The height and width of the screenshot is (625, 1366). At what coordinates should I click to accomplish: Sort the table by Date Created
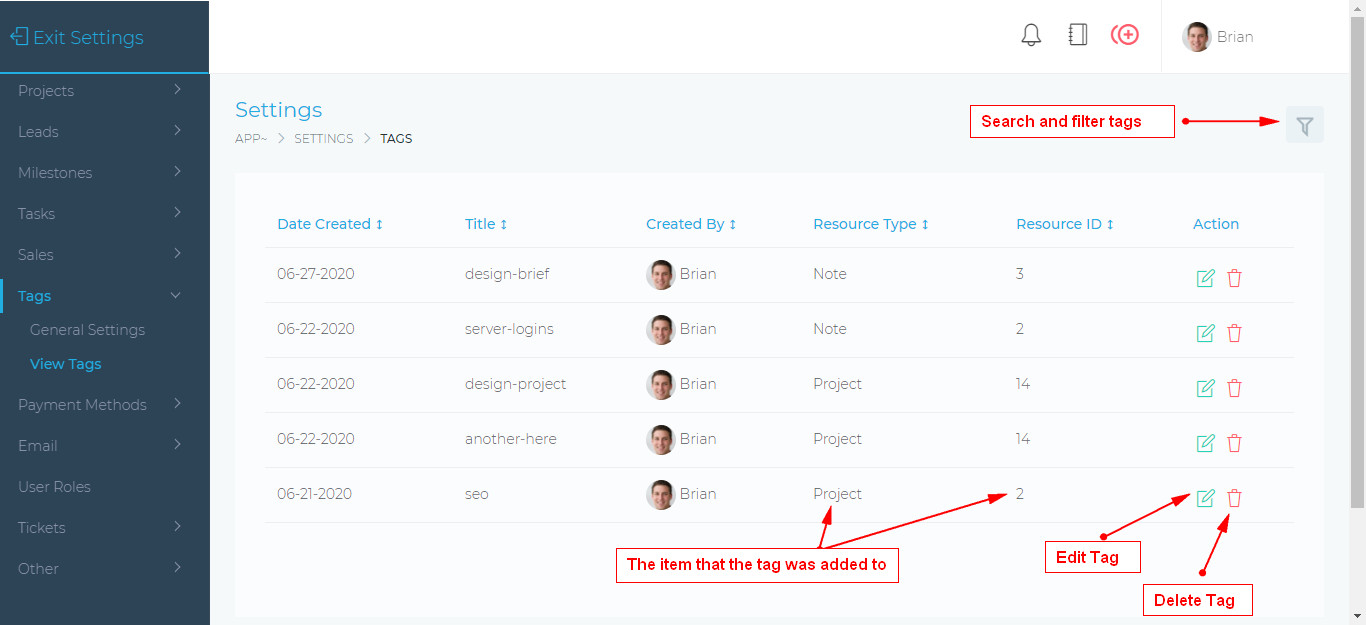pyautogui.click(x=329, y=223)
